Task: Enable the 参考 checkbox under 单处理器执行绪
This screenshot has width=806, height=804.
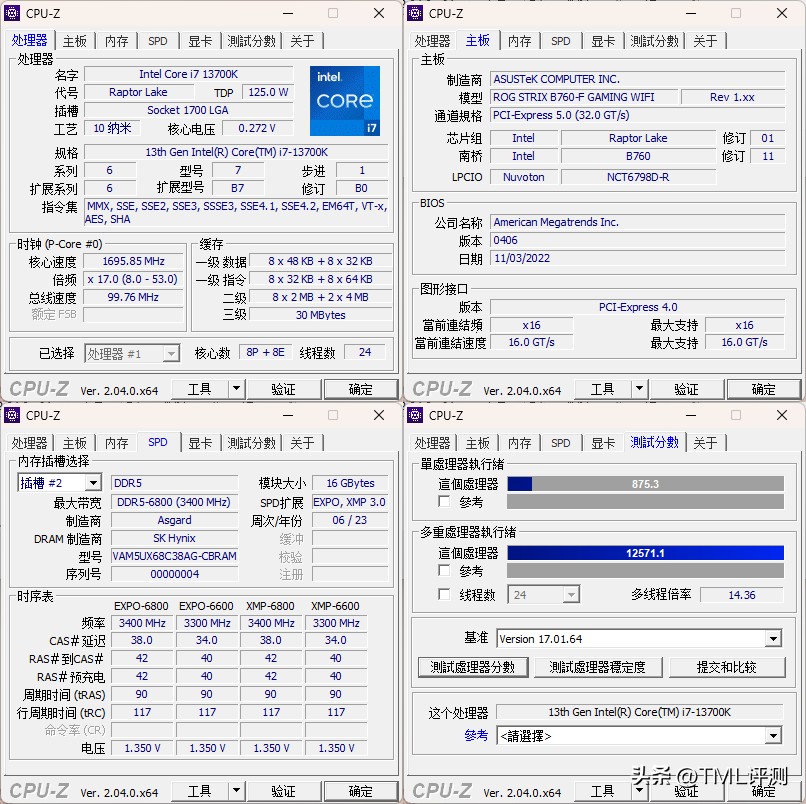Action: click(x=444, y=503)
